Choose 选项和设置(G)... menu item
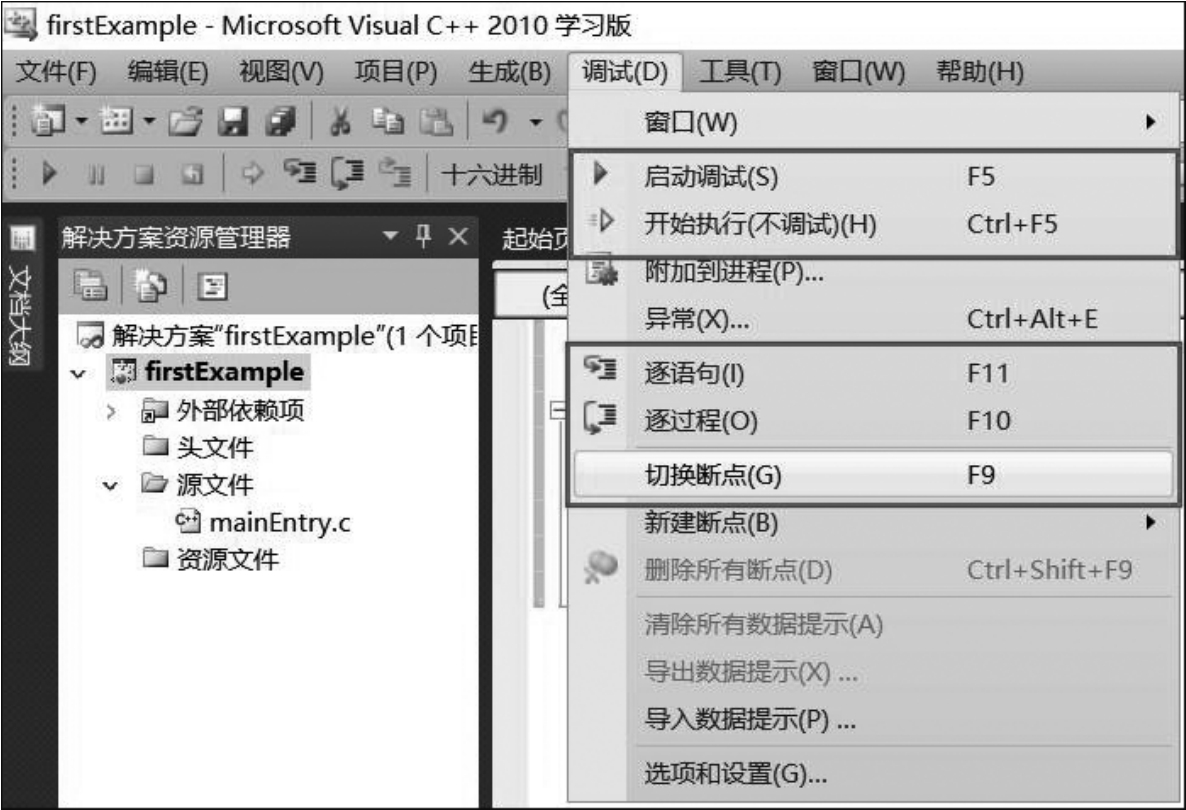The image size is (1186, 810). [x=873, y=774]
